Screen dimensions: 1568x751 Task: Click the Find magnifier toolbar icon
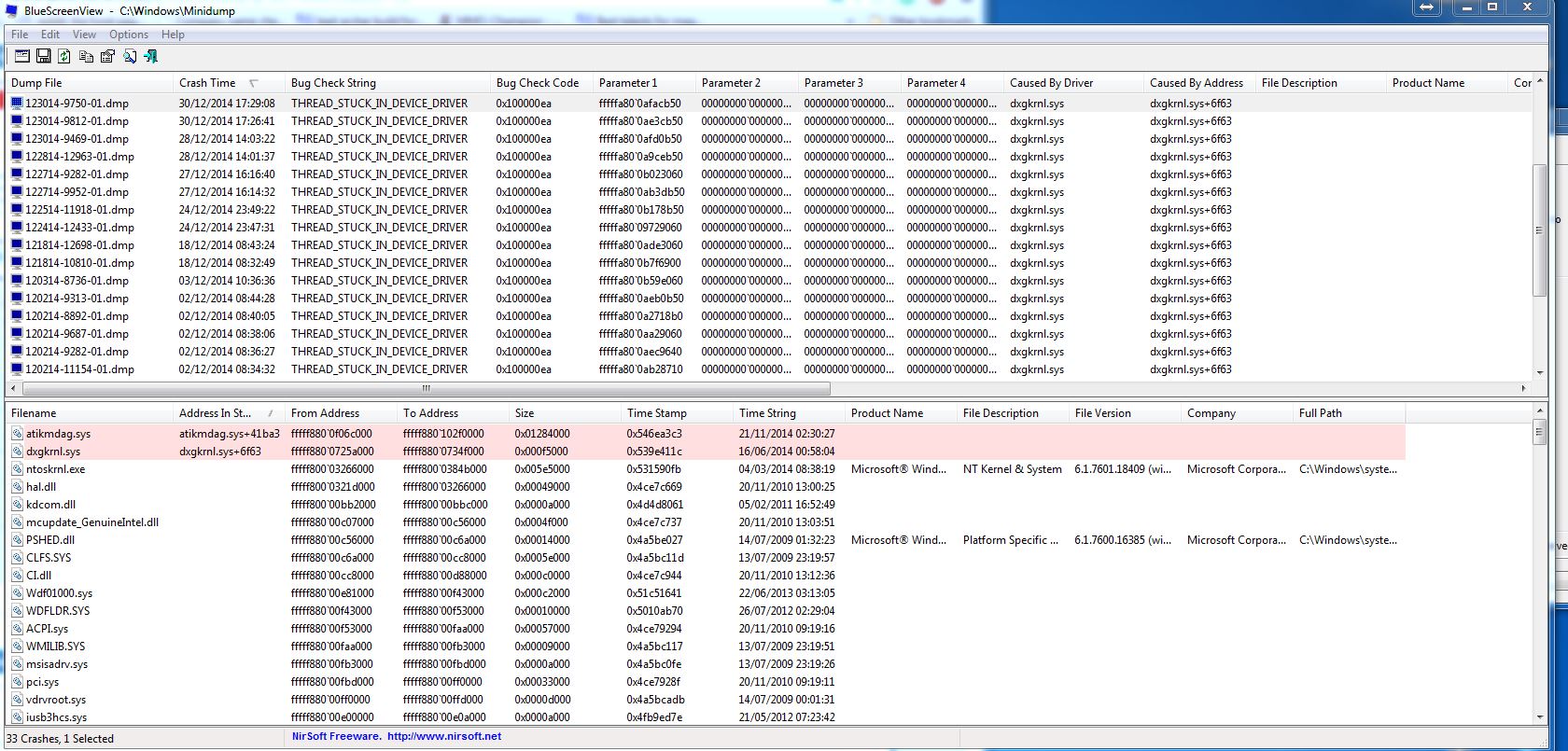point(129,57)
